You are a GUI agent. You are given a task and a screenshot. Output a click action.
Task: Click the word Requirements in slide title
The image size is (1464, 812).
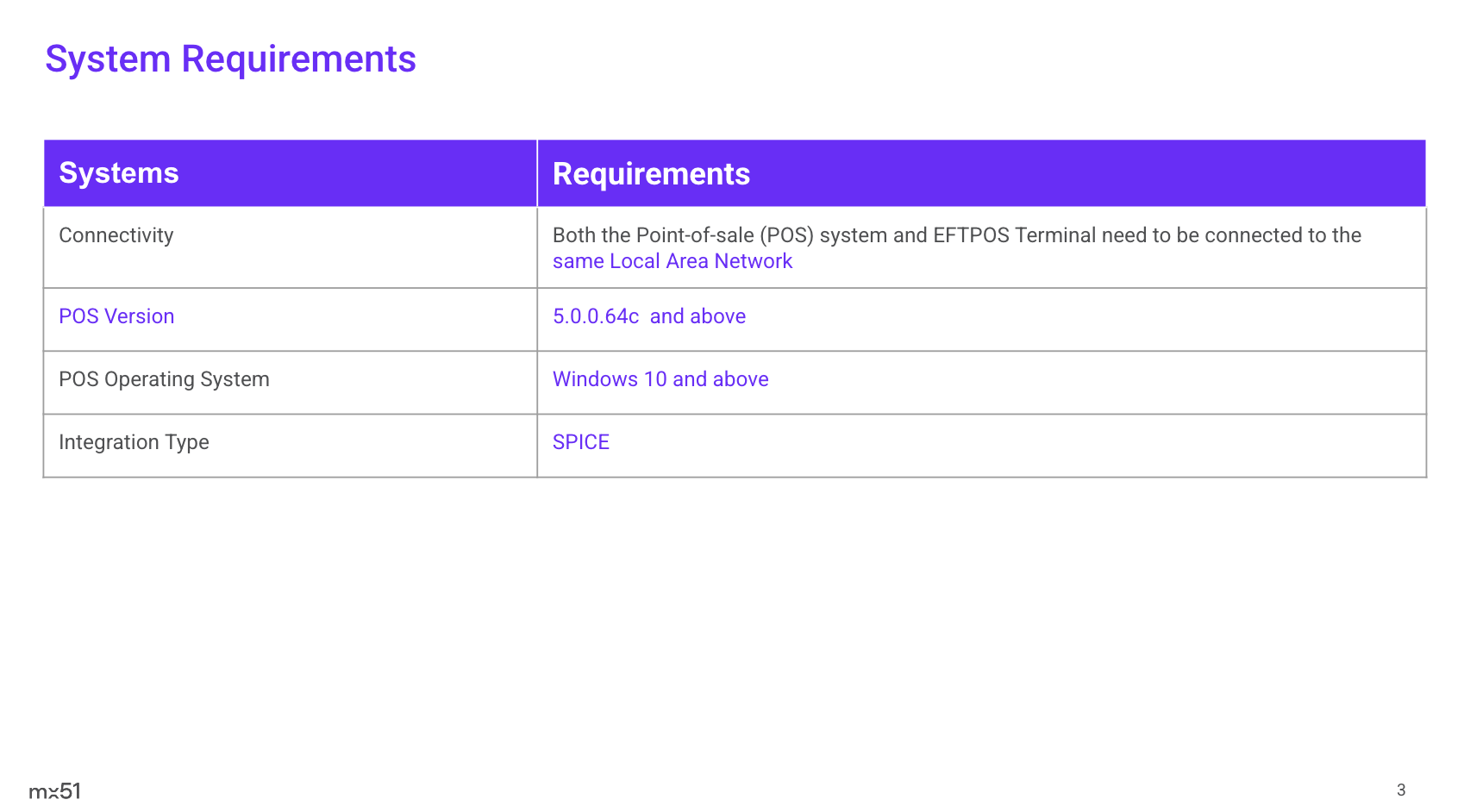coord(298,59)
